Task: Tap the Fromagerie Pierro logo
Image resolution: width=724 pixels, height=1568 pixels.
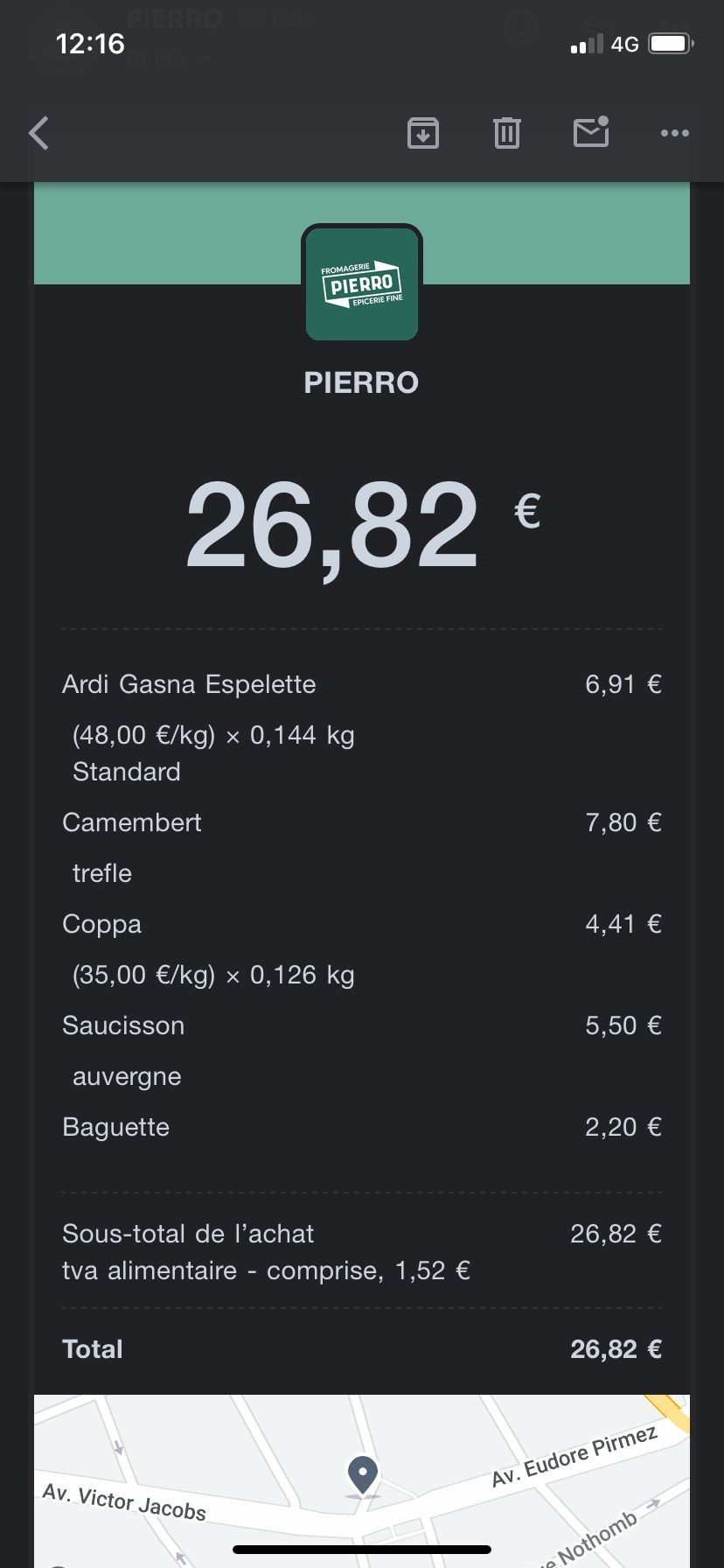Action: pyautogui.click(x=362, y=283)
